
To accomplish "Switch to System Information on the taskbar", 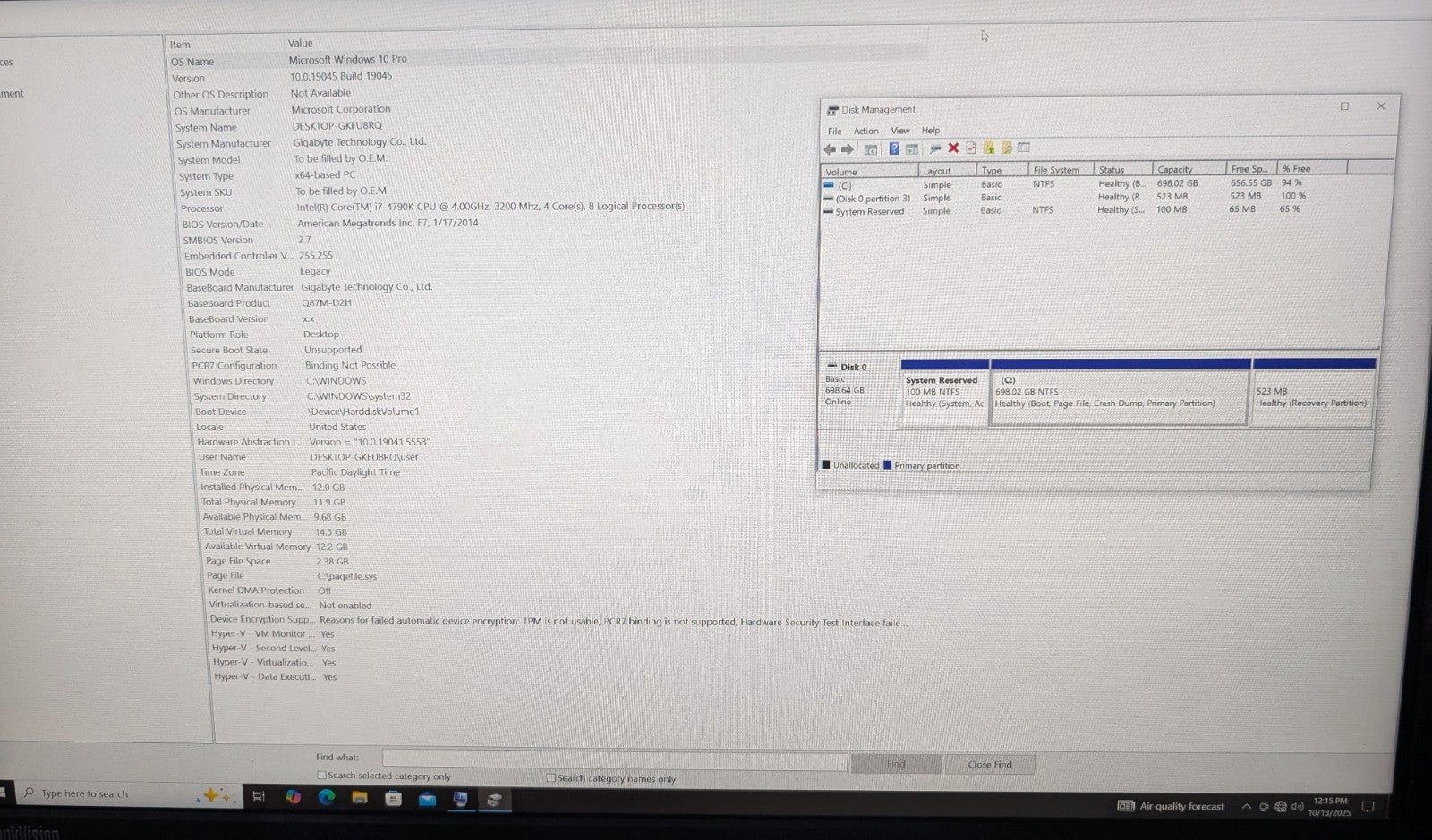I will (461, 799).
